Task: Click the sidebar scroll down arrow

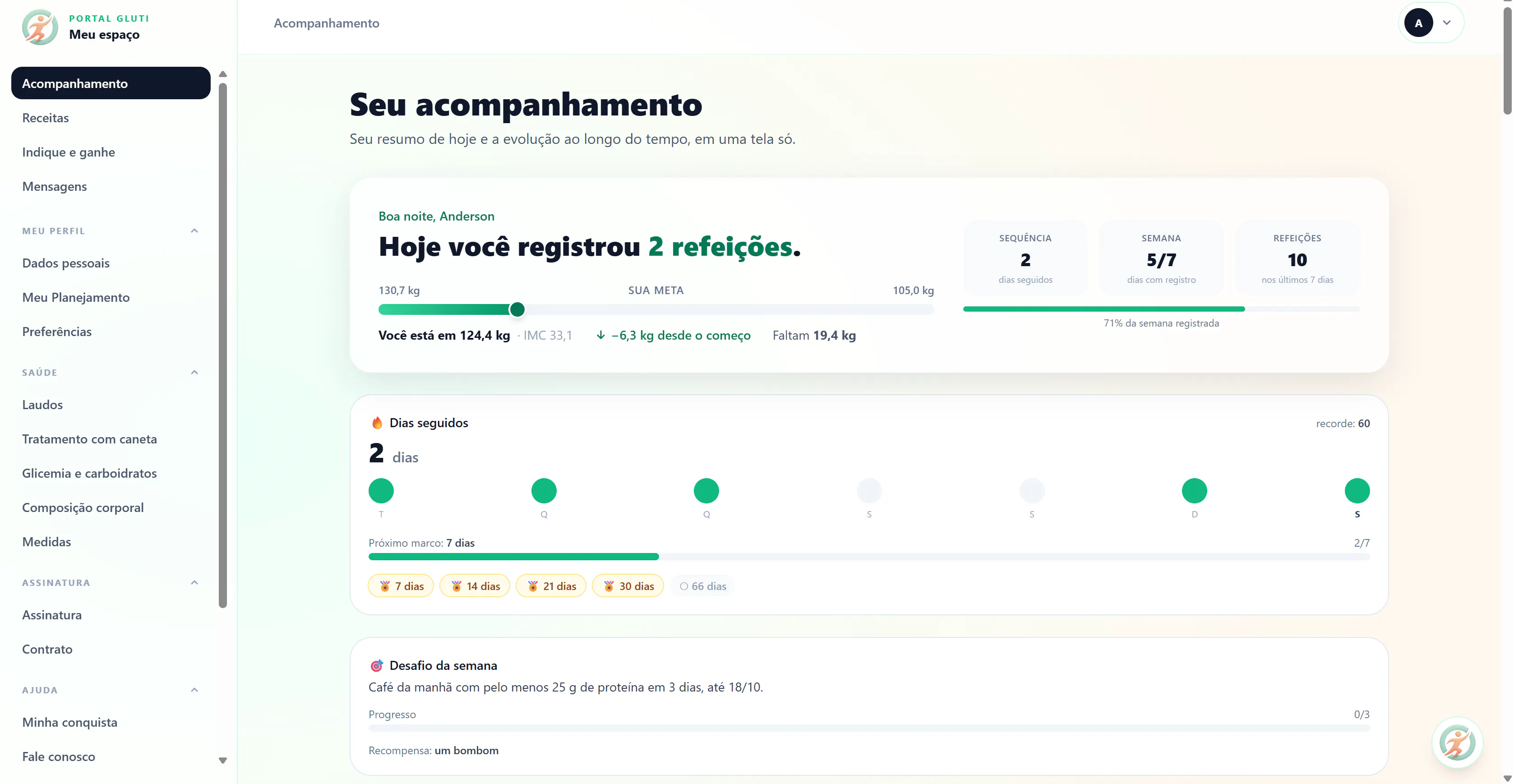Action: 223,760
